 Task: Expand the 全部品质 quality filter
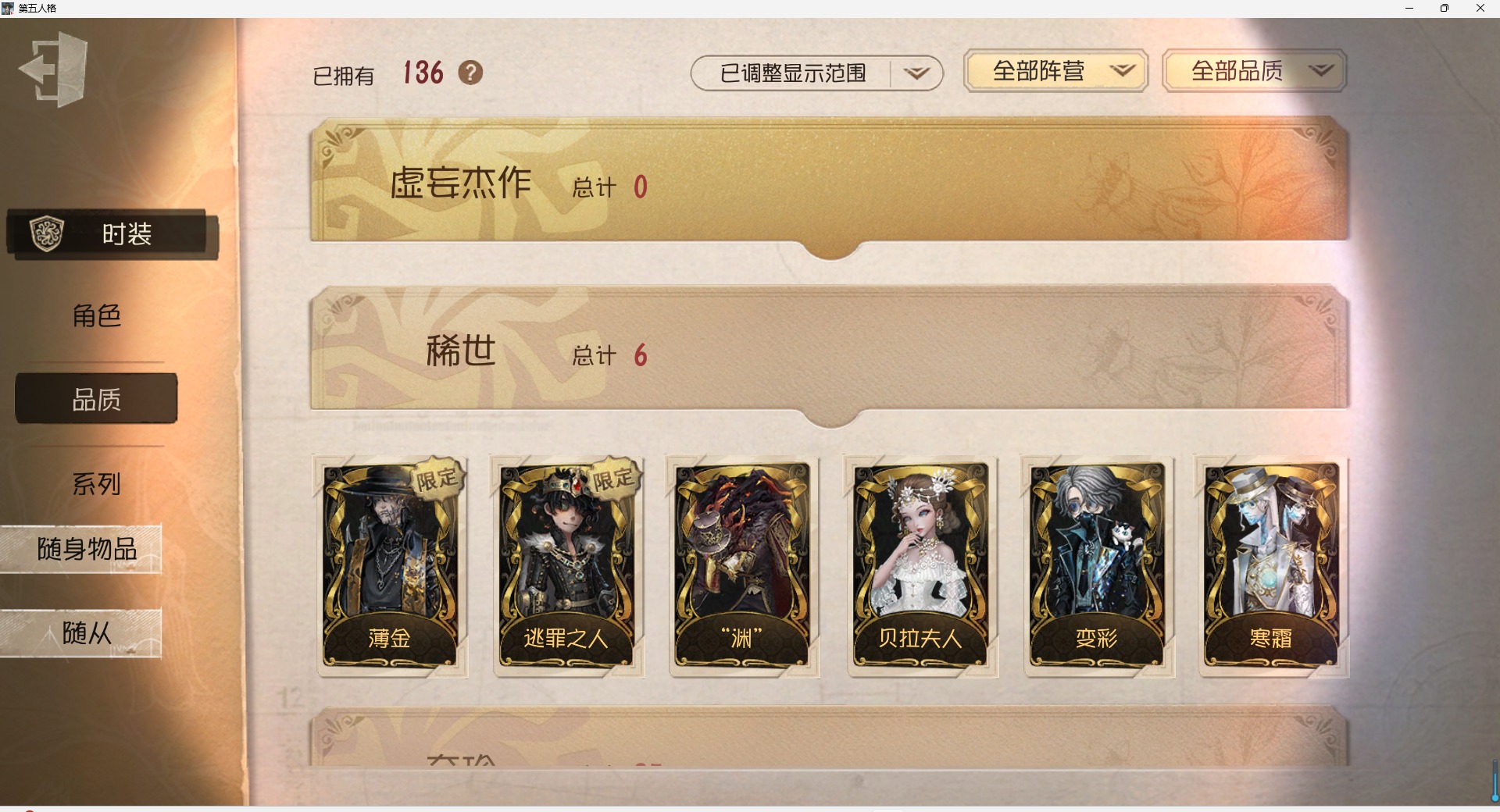[1254, 71]
